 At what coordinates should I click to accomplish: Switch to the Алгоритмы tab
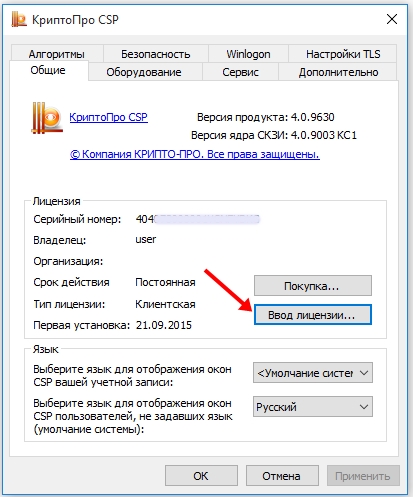point(57,54)
